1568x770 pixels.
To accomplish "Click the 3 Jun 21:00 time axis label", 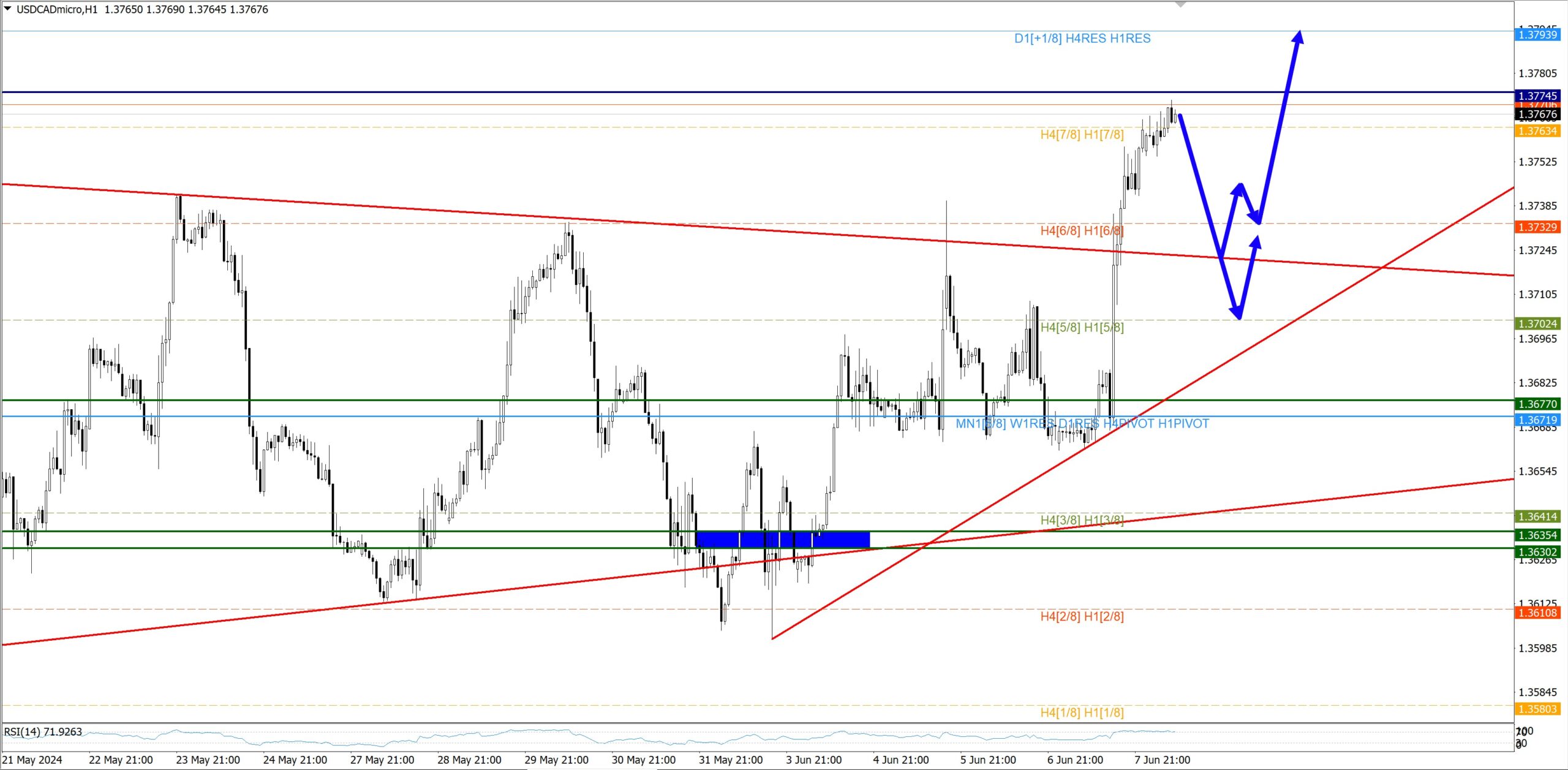I will [x=813, y=760].
